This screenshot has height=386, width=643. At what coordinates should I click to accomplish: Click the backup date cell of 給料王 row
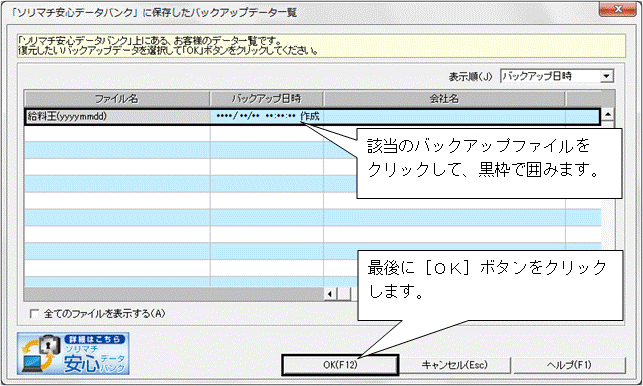(x=267, y=116)
